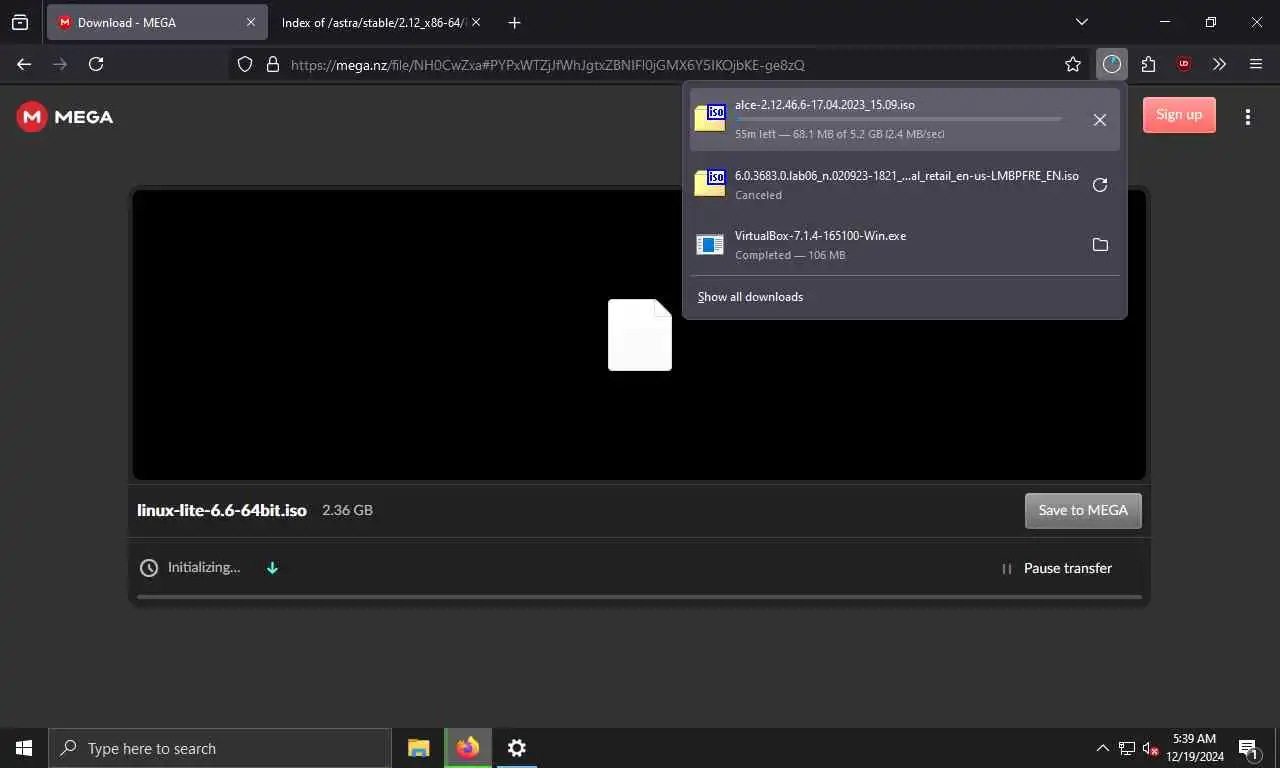The width and height of the screenshot is (1280, 768).
Task: Click the linux-lite-6.6-64bit.iso file name
Action: click(x=222, y=510)
